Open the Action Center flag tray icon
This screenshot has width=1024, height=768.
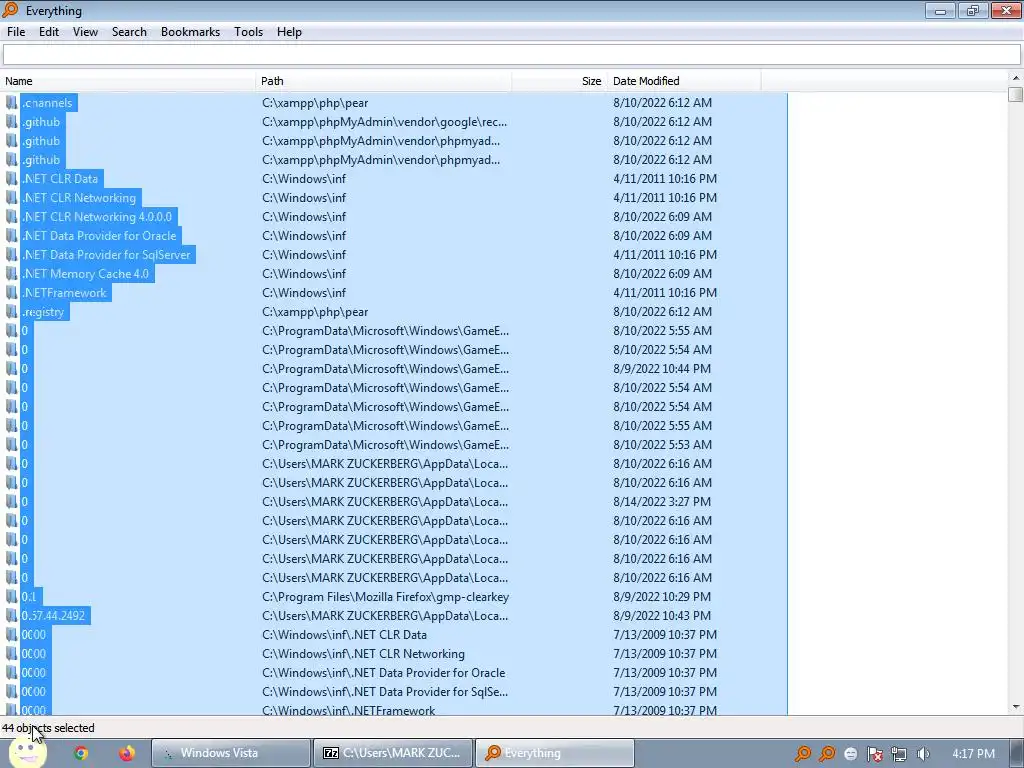874,754
